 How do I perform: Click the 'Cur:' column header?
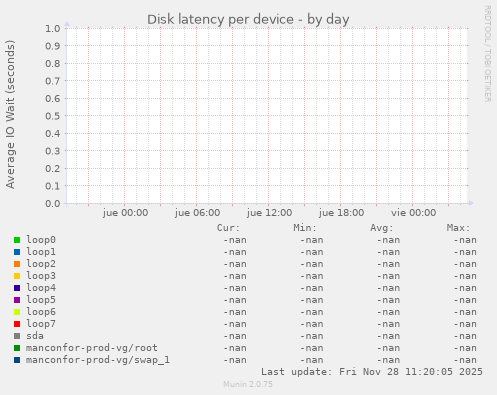(x=228, y=228)
